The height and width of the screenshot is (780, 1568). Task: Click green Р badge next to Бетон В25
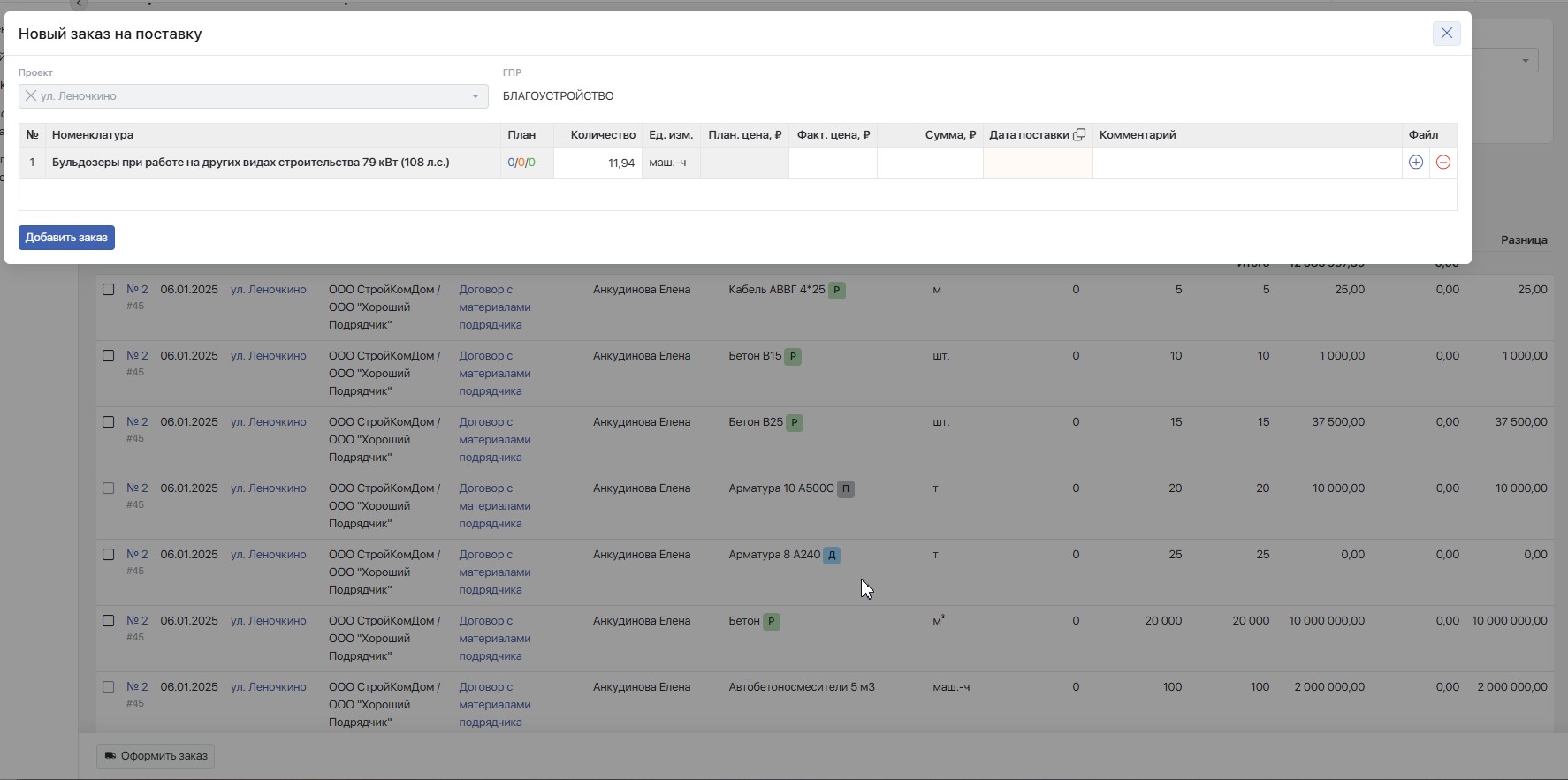click(x=795, y=422)
